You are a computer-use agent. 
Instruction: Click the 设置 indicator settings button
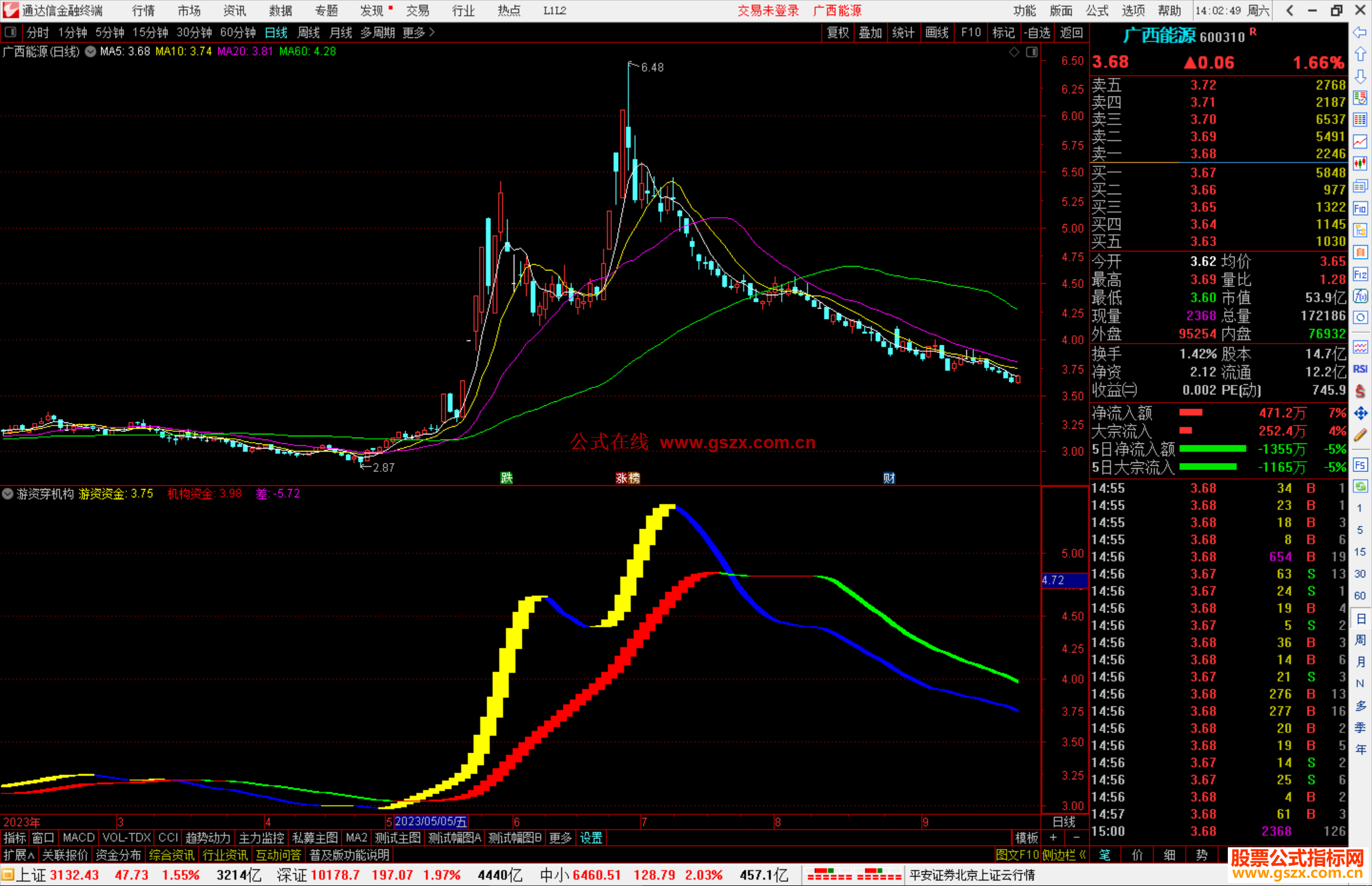pyautogui.click(x=591, y=838)
